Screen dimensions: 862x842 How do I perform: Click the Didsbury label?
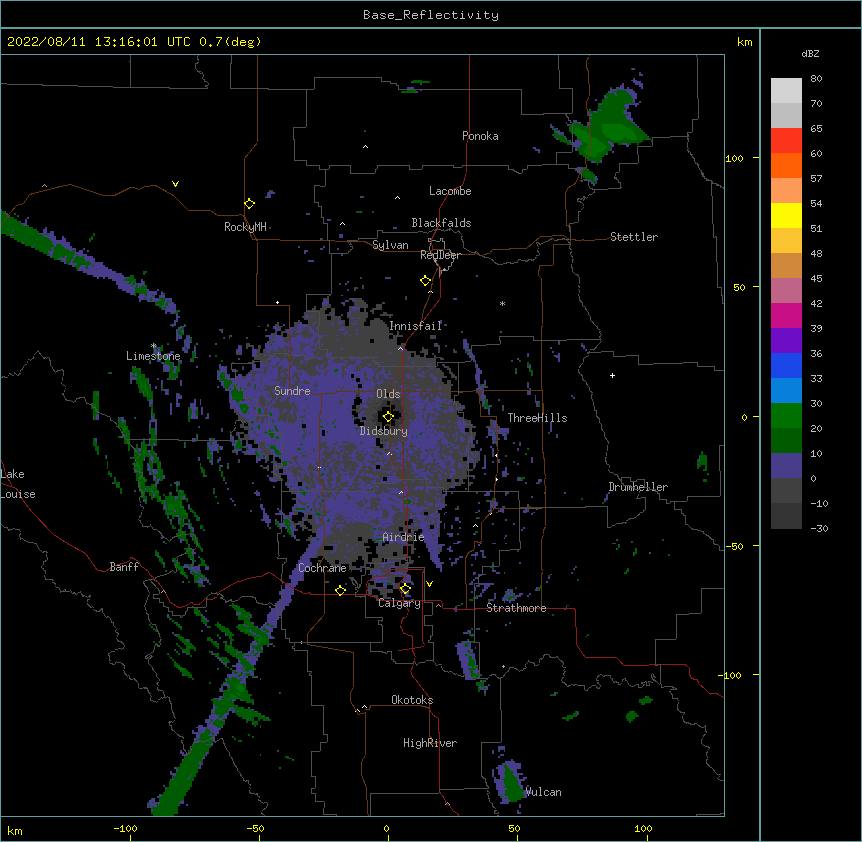click(x=384, y=431)
